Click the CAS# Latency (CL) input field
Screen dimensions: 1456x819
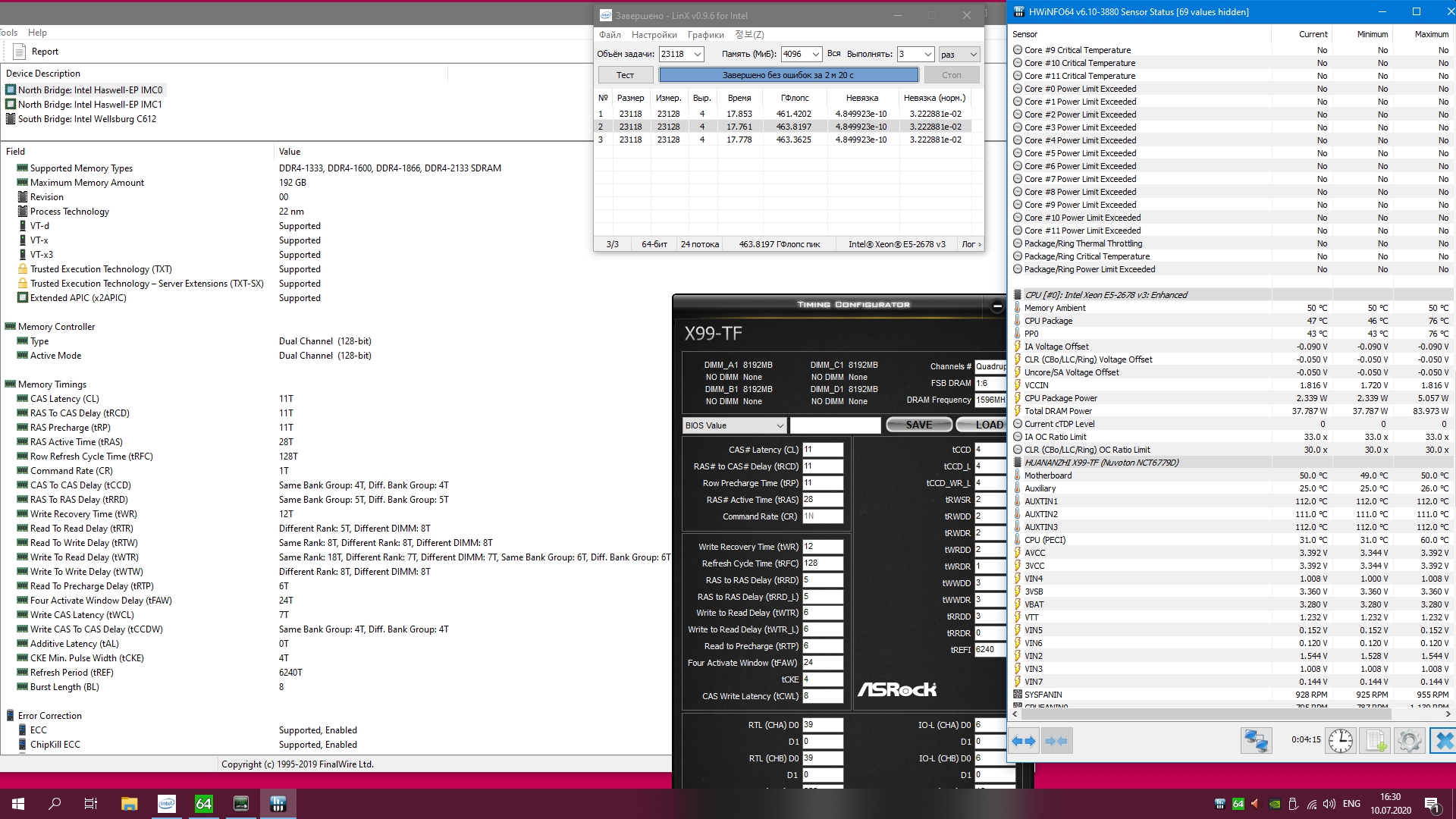coord(822,450)
